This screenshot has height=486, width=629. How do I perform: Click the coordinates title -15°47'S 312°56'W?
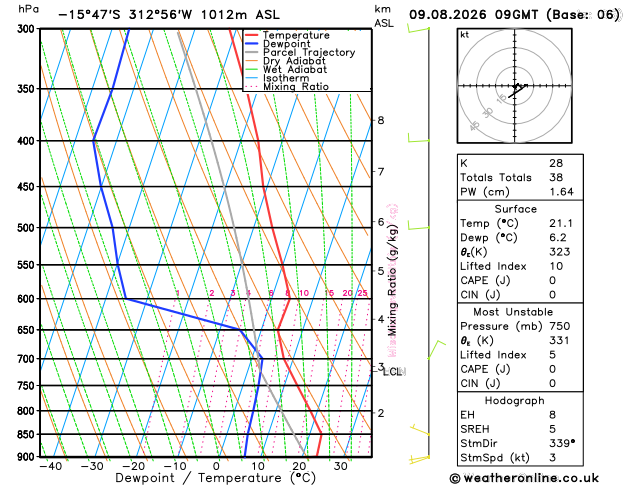125,15
